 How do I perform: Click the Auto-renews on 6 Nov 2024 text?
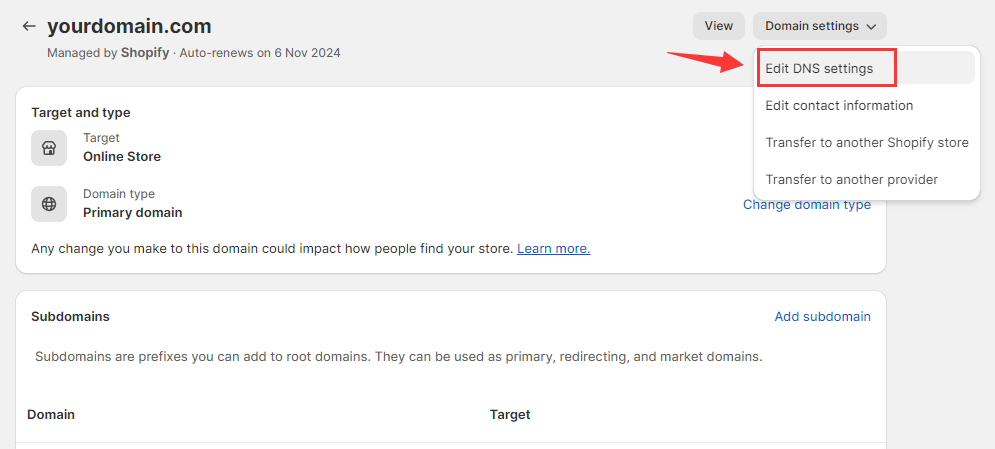260,52
